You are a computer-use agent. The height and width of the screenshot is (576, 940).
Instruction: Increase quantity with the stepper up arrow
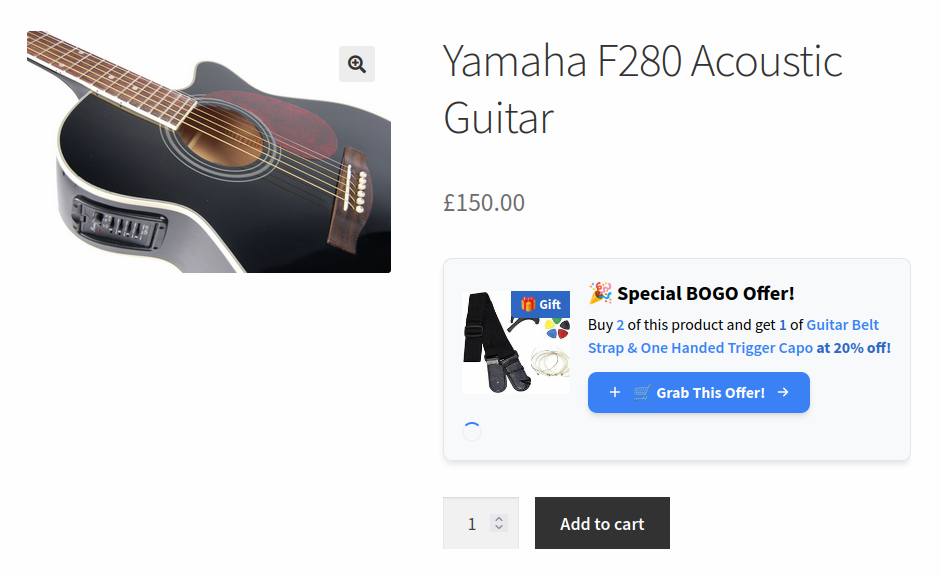coord(499,518)
